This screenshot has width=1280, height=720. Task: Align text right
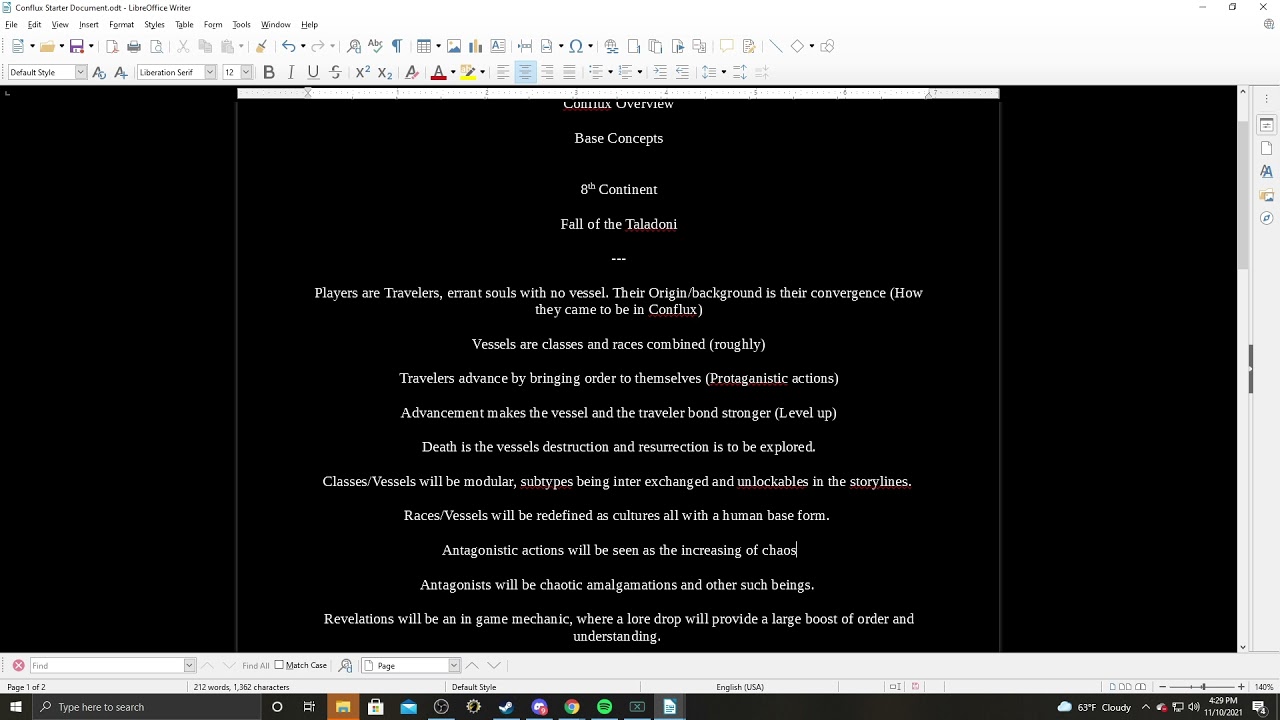point(547,72)
